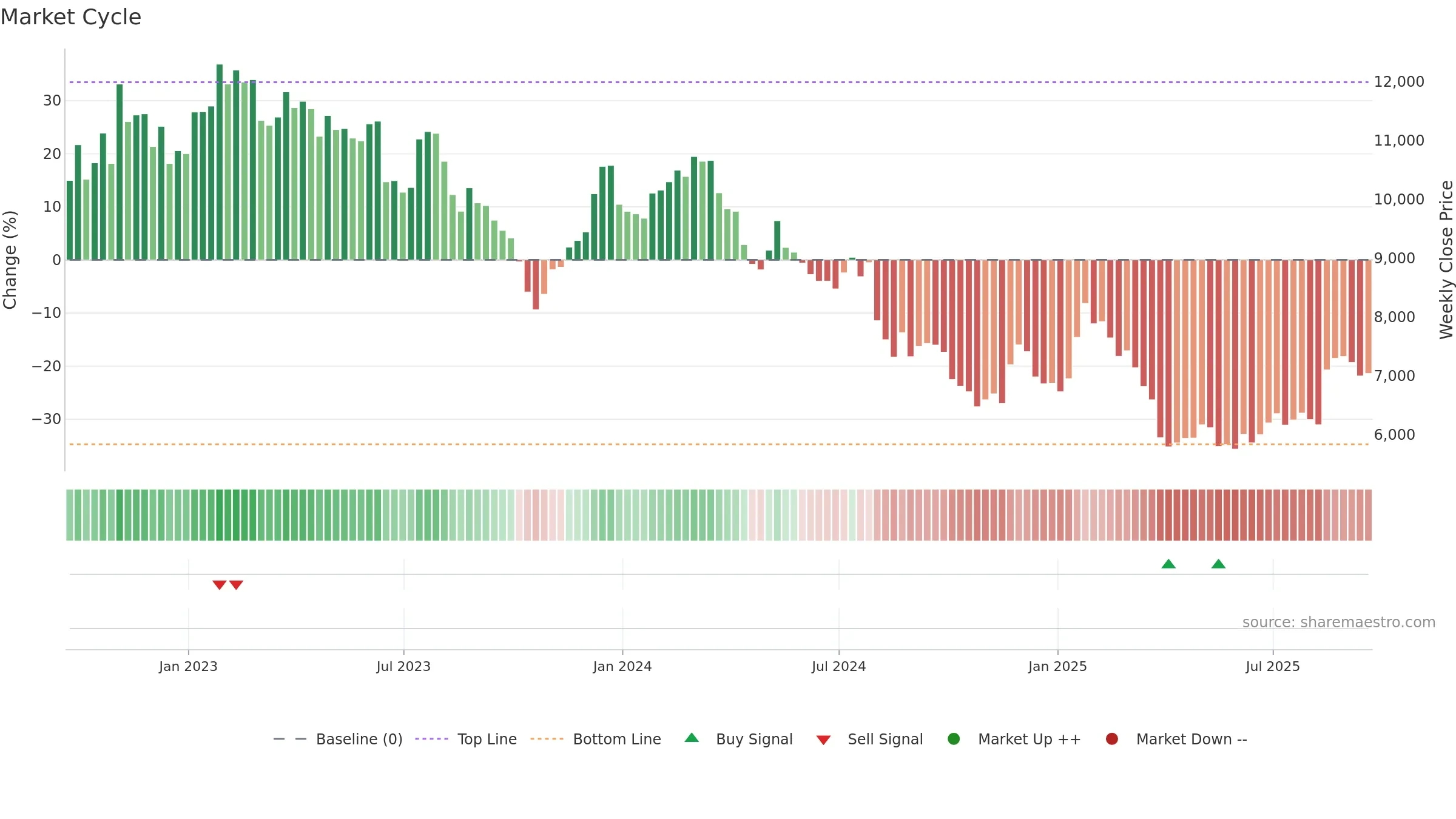Toggle the Buy Signal legend label
1456x819 pixels.
click(x=754, y=740)
